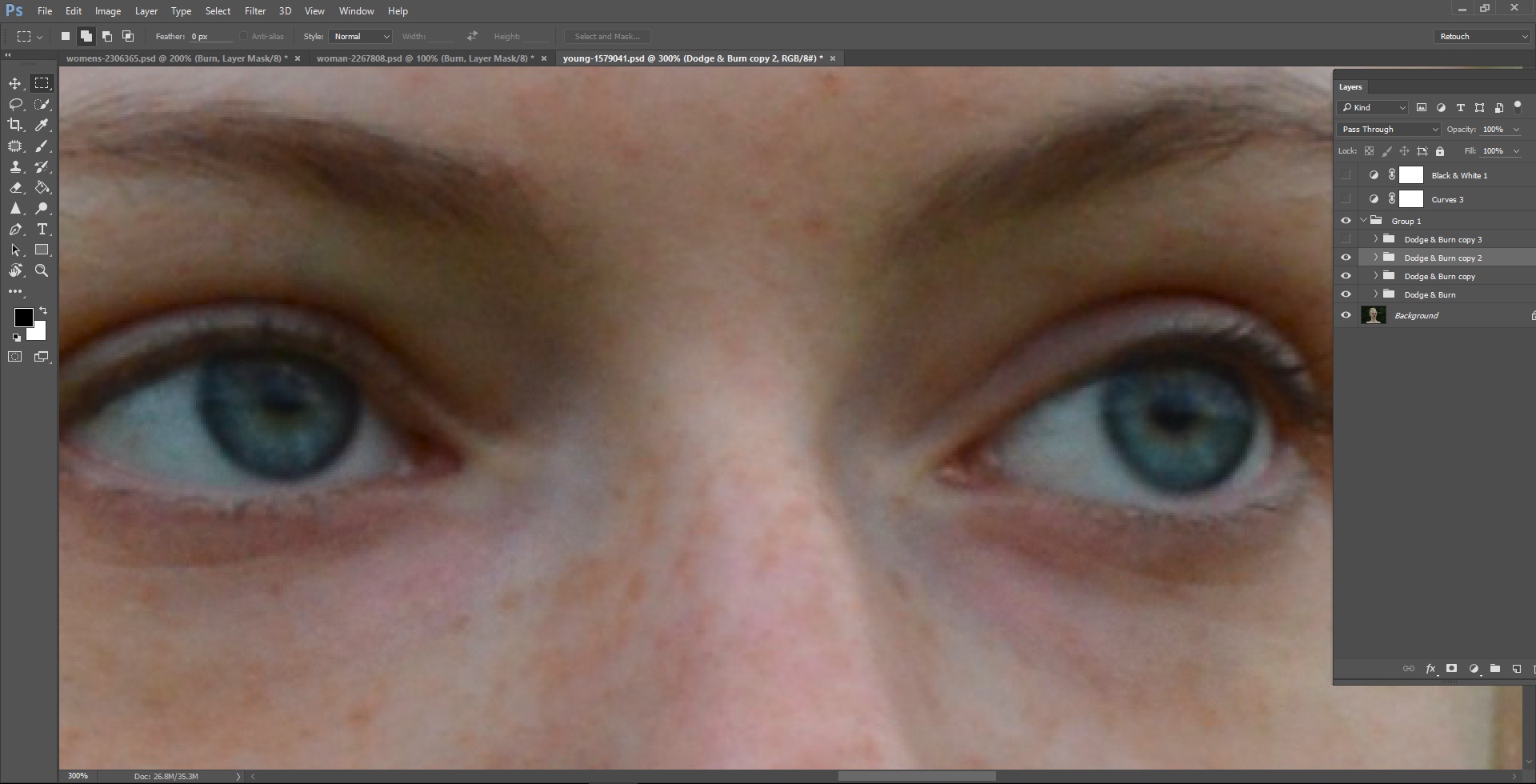This screenshot has height=784, width=1536.
Task: Hide the Dodge & Burn copy group
Action: [x=1346, y=275]
